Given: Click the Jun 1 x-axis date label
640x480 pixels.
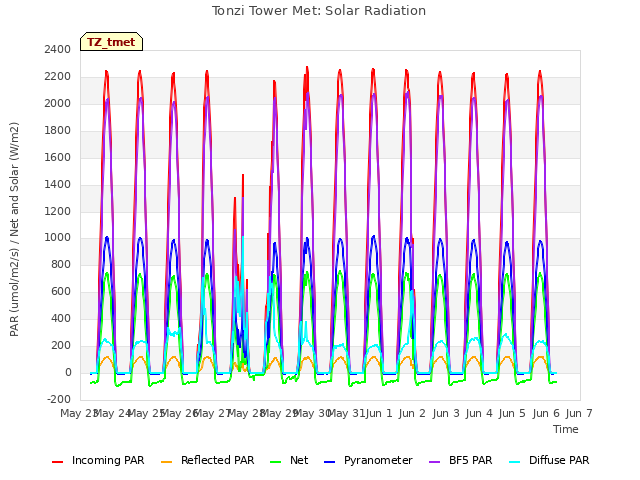Looking at the screenshot, I should [379, 413].
